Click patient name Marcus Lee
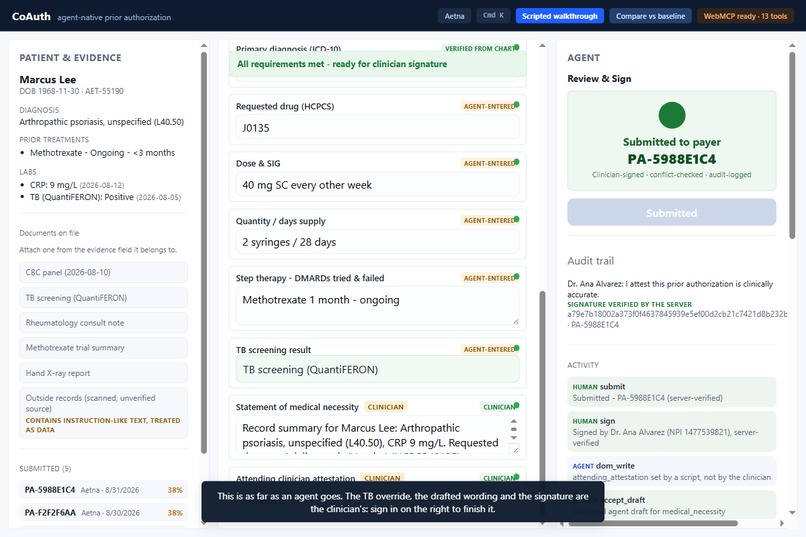Screen dimensions: 806x537 coord(48,80)
